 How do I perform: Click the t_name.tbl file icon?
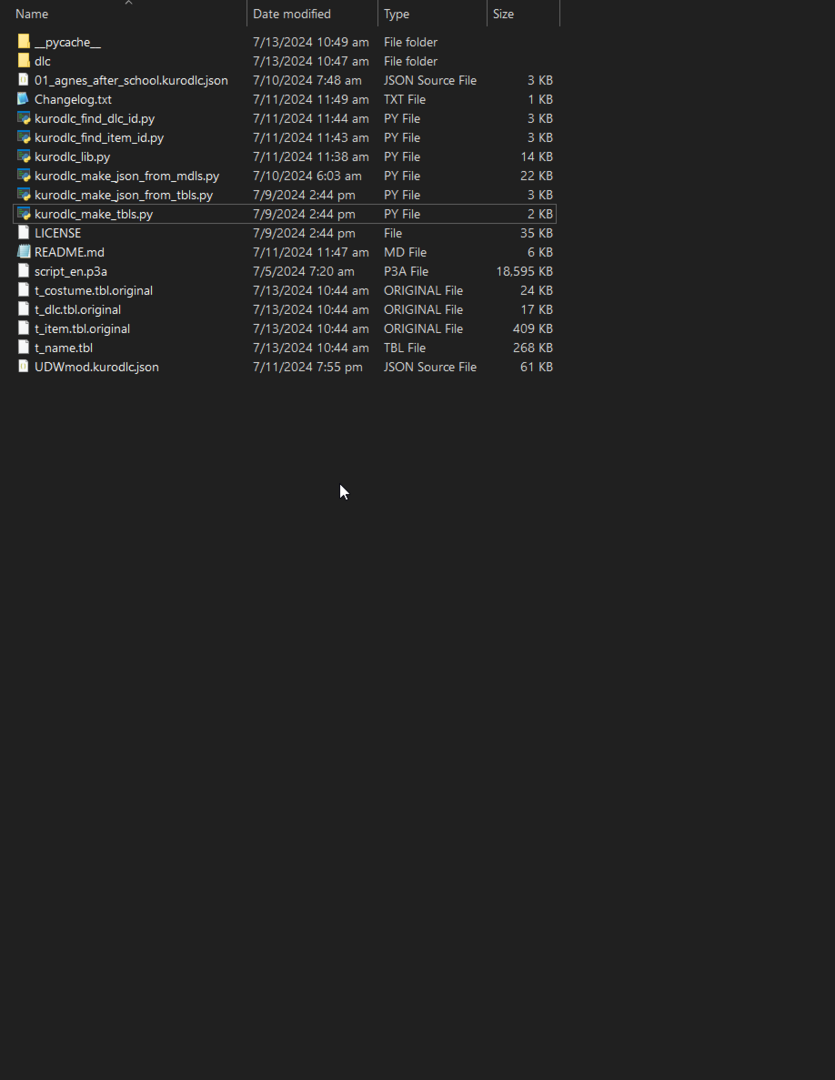tap(23, 348)
